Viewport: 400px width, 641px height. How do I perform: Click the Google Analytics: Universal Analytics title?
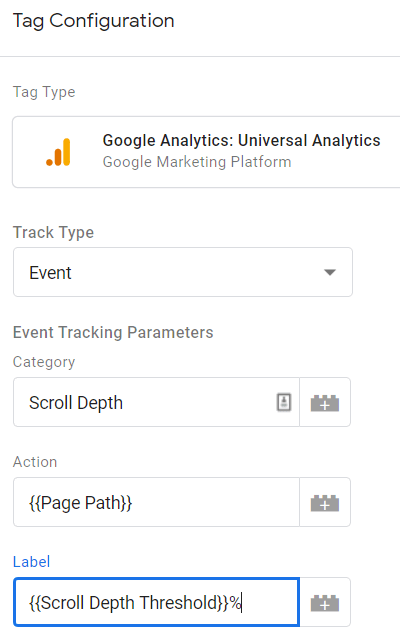241,140
